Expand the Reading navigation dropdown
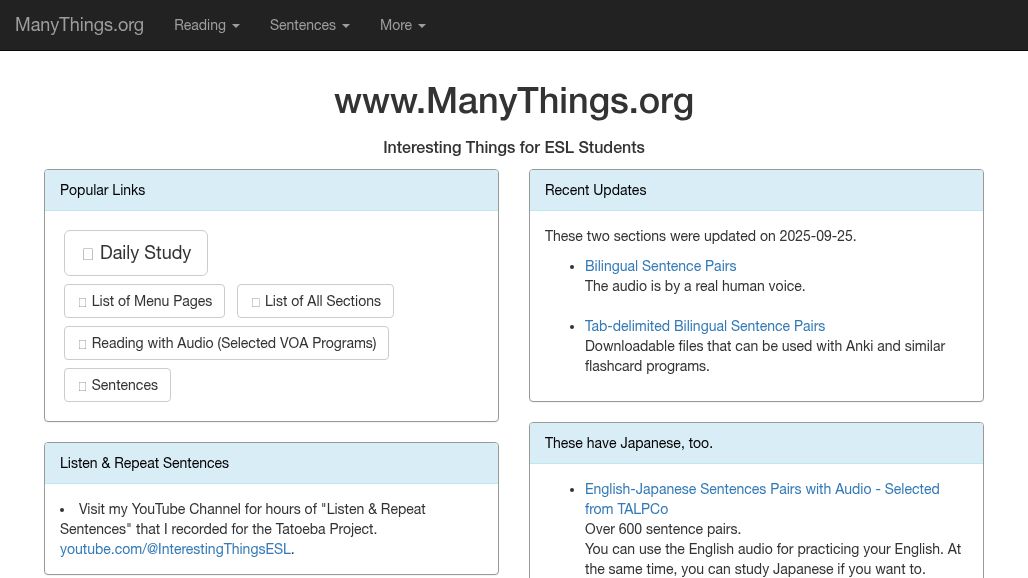 [x=206, y=25]
